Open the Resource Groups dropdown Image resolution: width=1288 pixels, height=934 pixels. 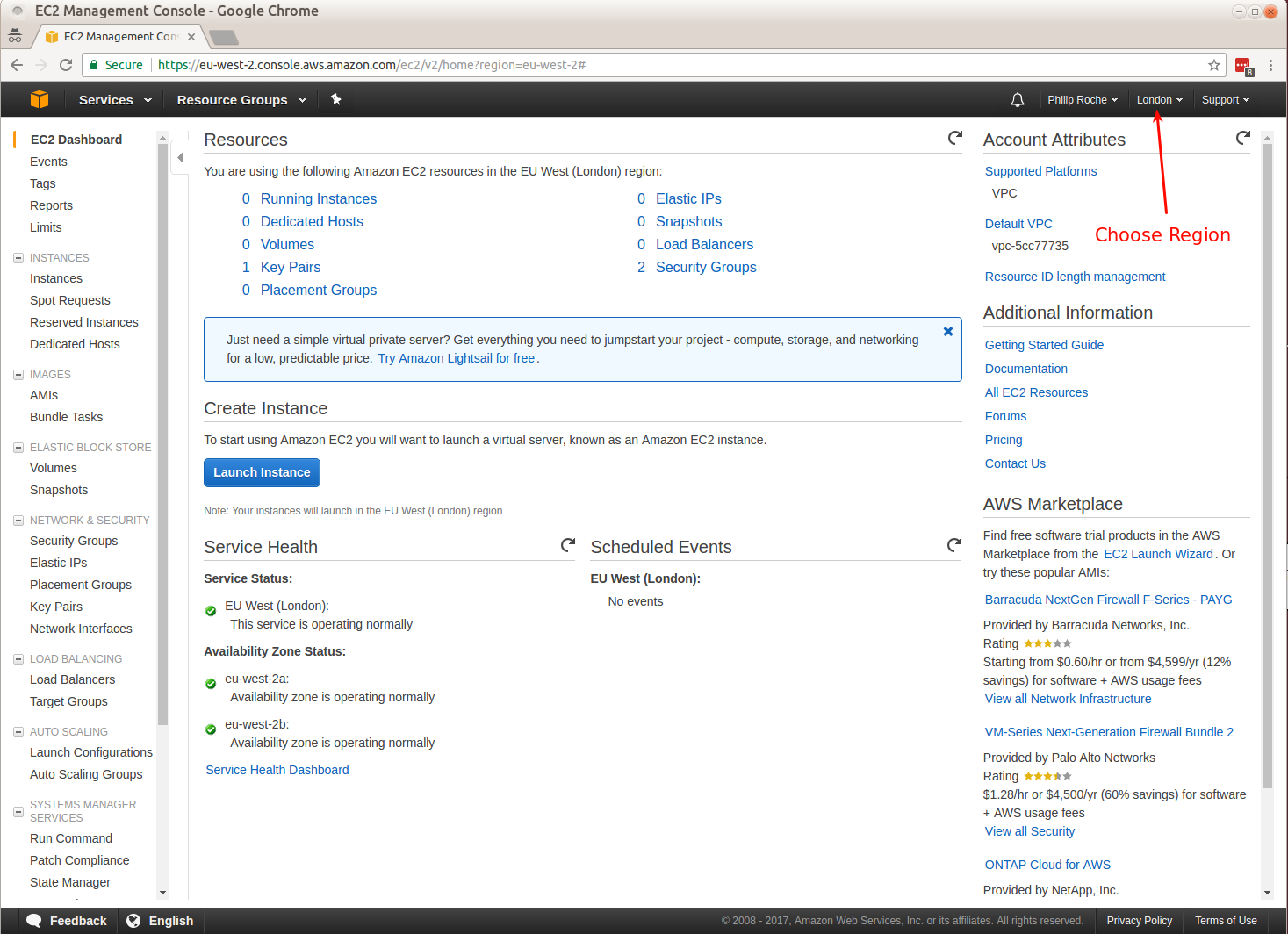pyautogui.click(x=241, y=100)
